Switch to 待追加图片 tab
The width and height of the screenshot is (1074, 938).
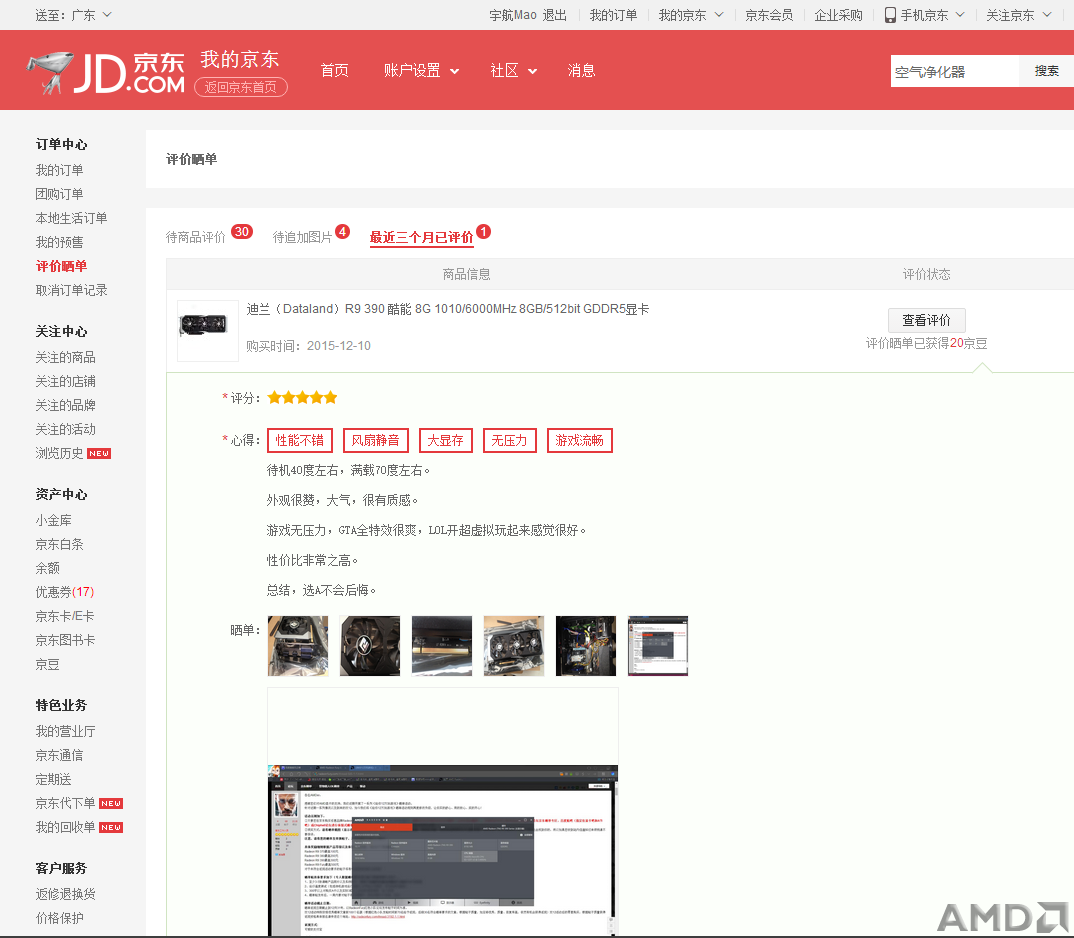[x=302, y=237]
